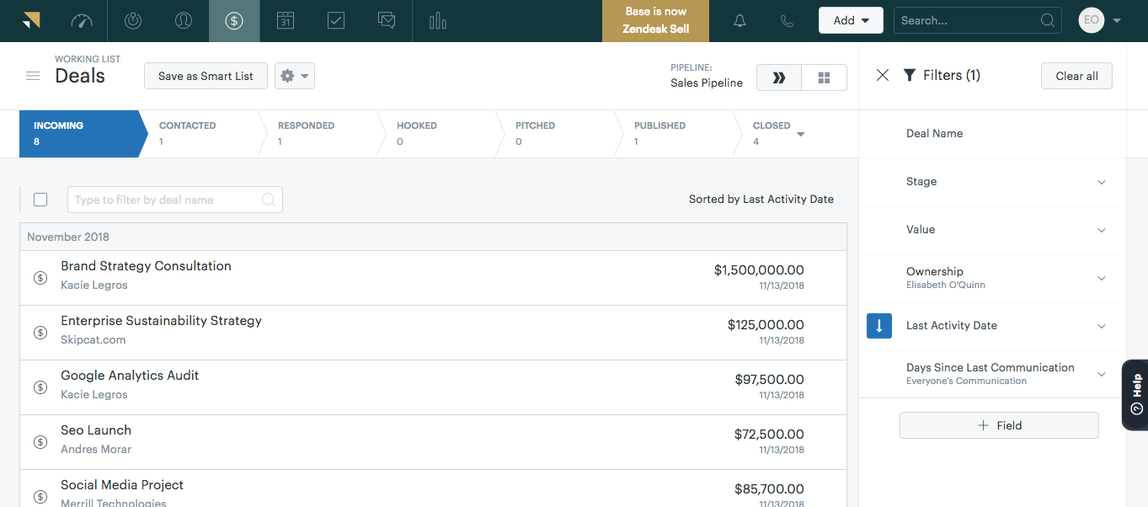Click the funnel icon beside Filters
The height and width of the screenshot is (507, 1148).
(909, 75)
